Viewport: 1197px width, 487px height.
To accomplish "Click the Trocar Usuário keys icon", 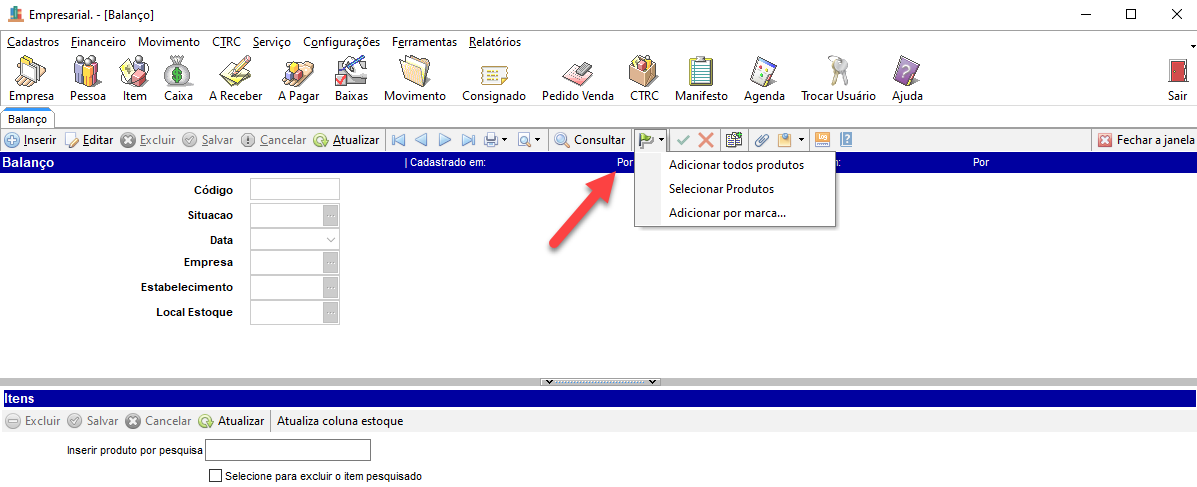I will coord(838,78).
